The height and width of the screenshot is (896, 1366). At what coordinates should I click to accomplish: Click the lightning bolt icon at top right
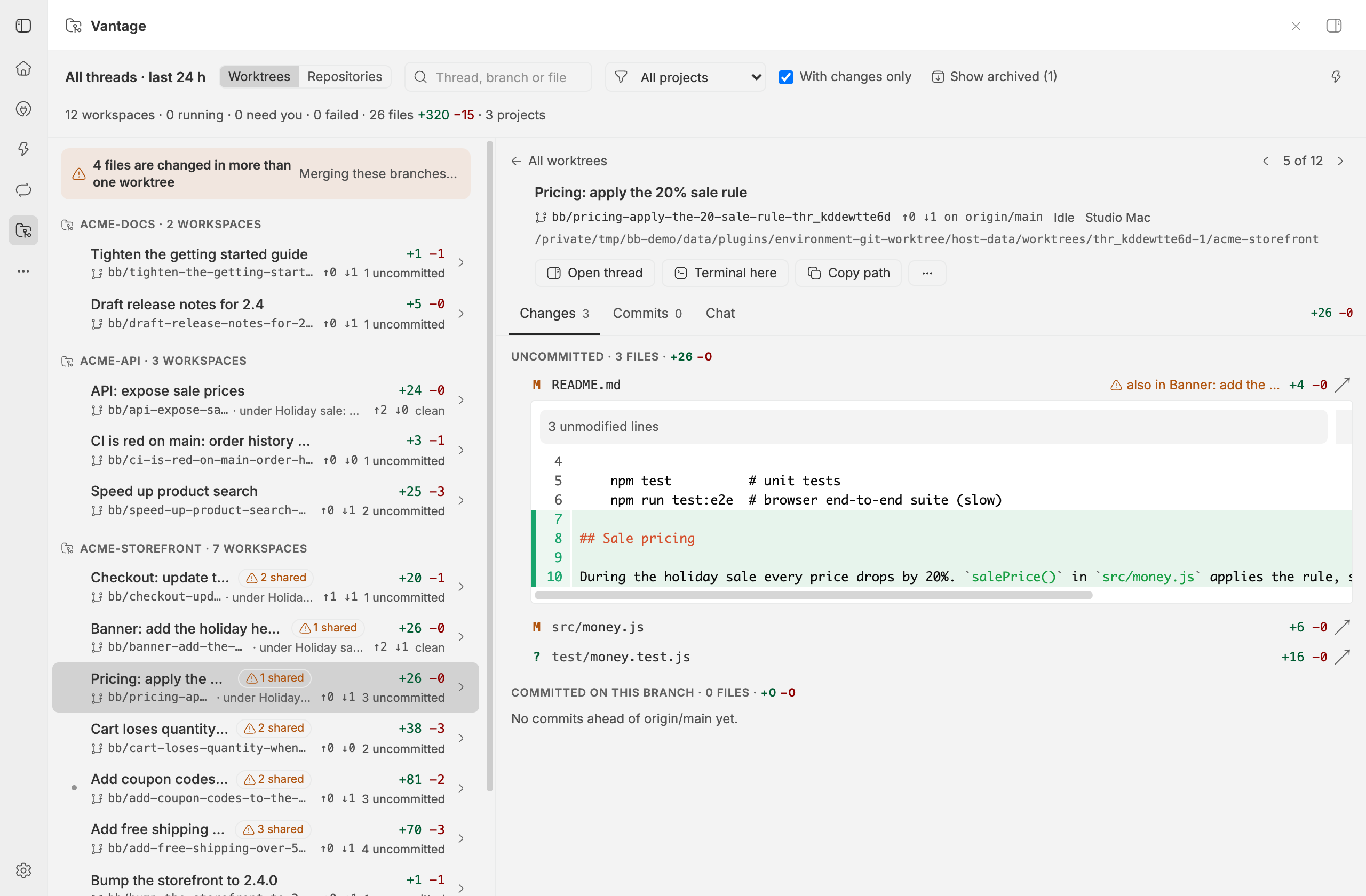pos(1336,77)
